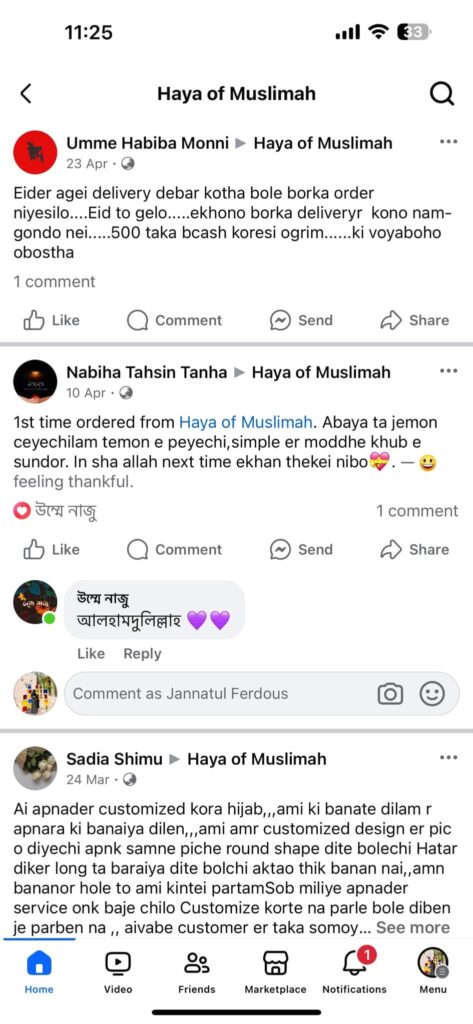The image size is (473, 1024).
Task: Share Umme Habiba Monni's post
Action: click(x=415, y=320)
